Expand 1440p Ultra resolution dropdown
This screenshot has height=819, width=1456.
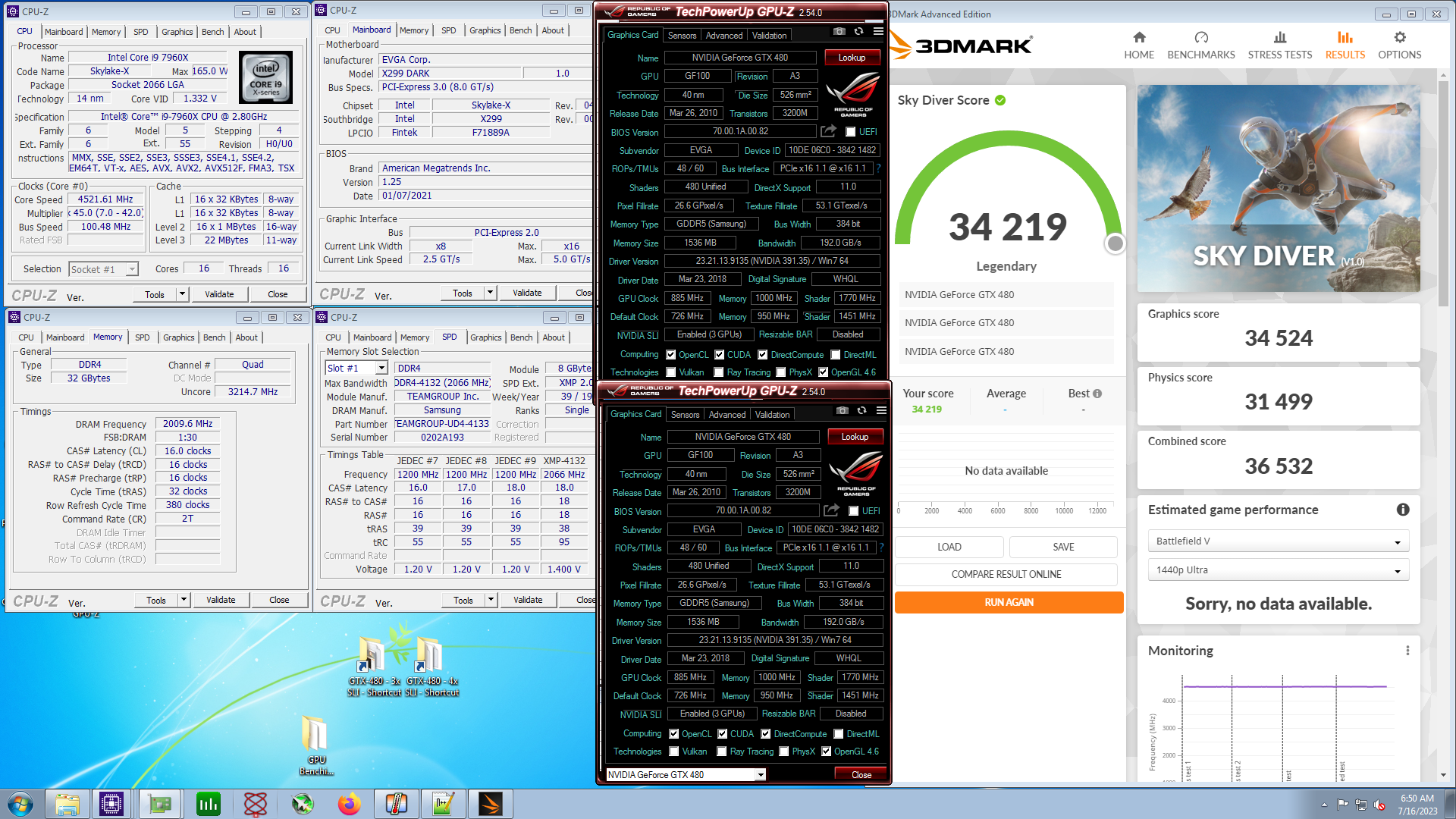pyautogui.click(x=1278, y=570)
